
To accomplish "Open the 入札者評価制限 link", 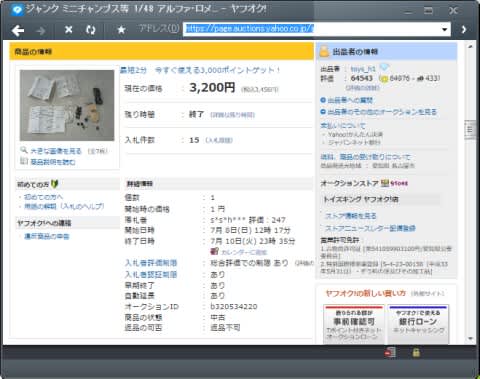I will click(151, 263).
